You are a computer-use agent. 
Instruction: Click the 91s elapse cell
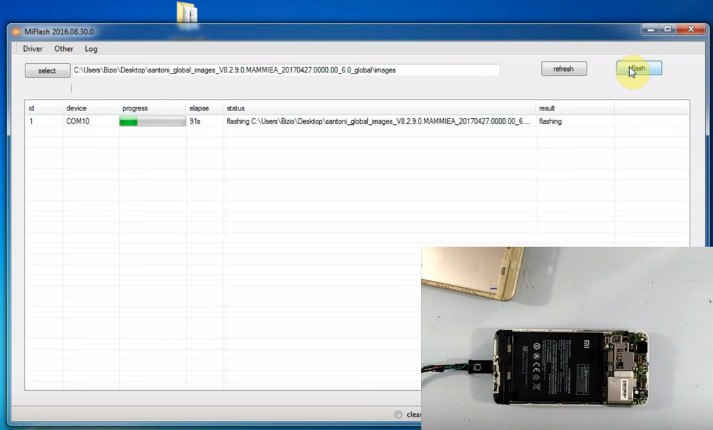pos(195,121)
